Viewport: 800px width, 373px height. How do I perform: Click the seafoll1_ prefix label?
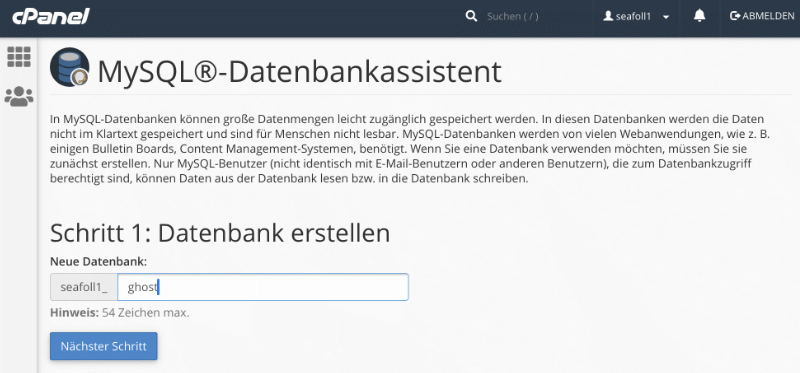tap(84, 287)
